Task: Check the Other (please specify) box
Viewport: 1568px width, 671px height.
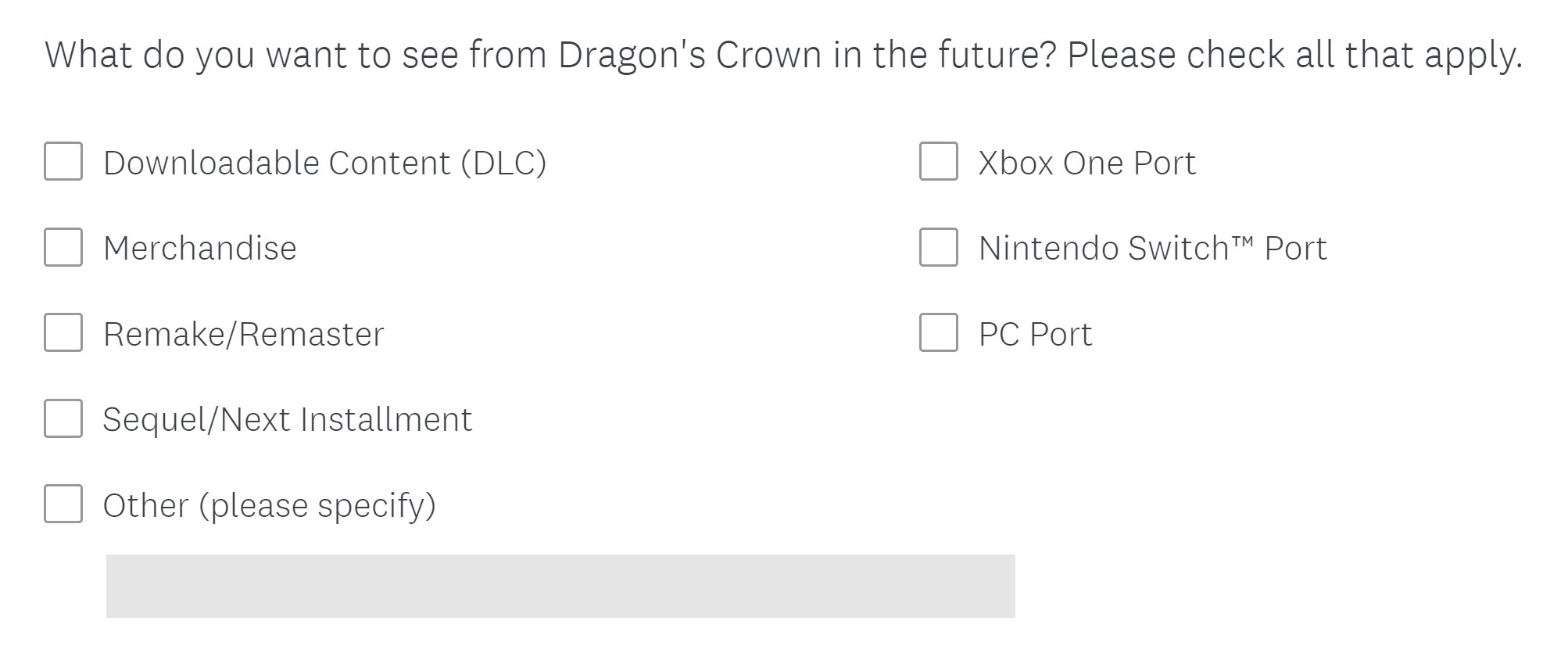Action: pyautogui.click(x=63, y=504)
